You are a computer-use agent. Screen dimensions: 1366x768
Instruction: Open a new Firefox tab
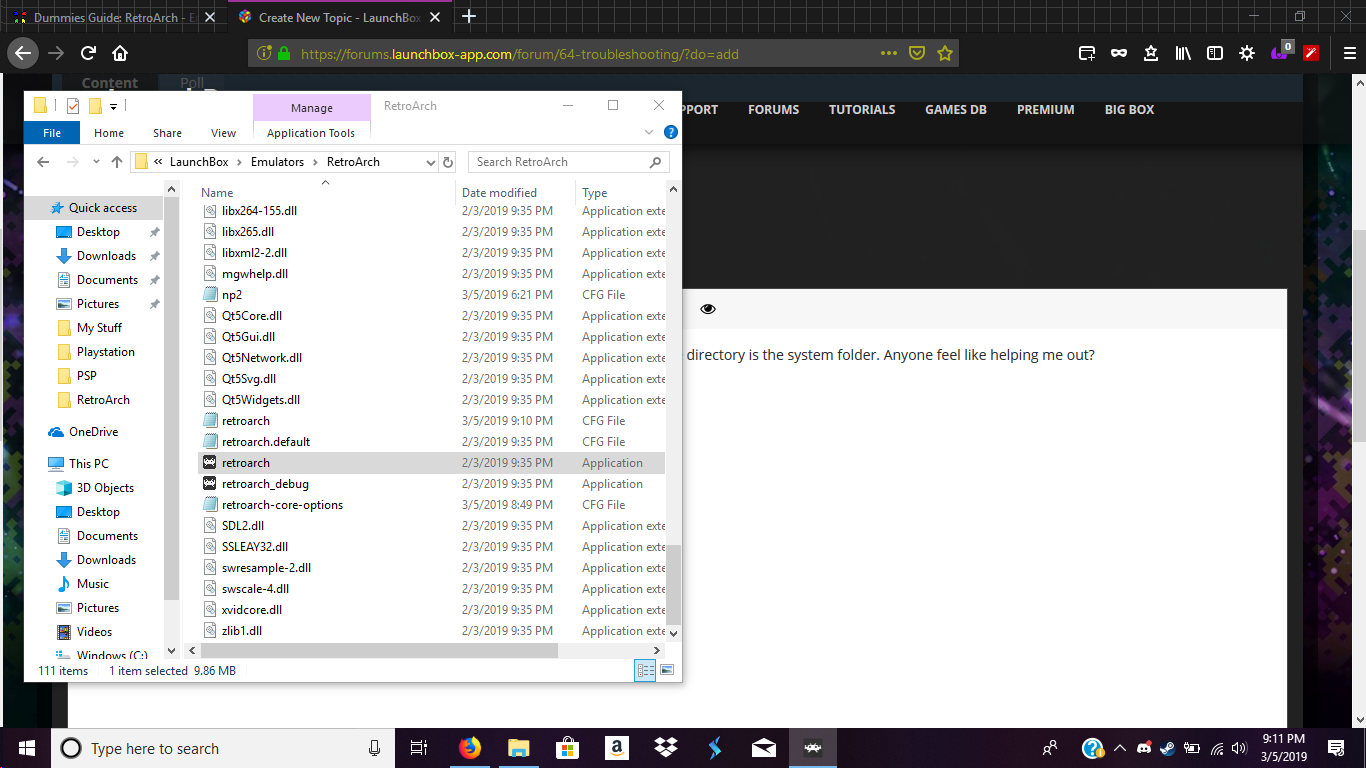469,16
